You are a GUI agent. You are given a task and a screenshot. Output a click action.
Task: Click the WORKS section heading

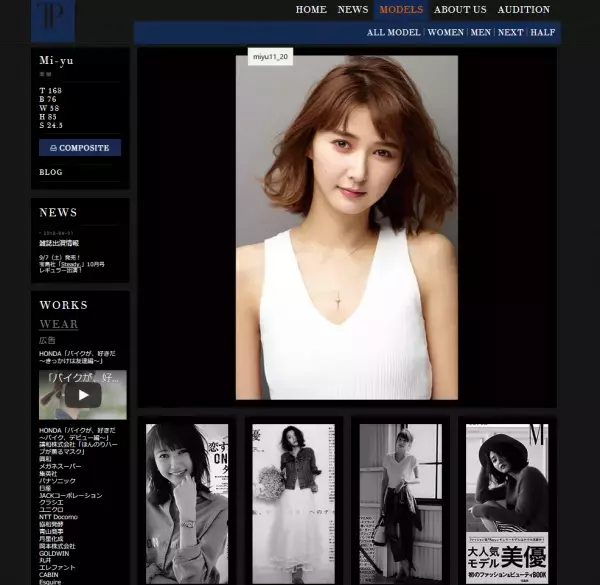click(x=64, y=305)
